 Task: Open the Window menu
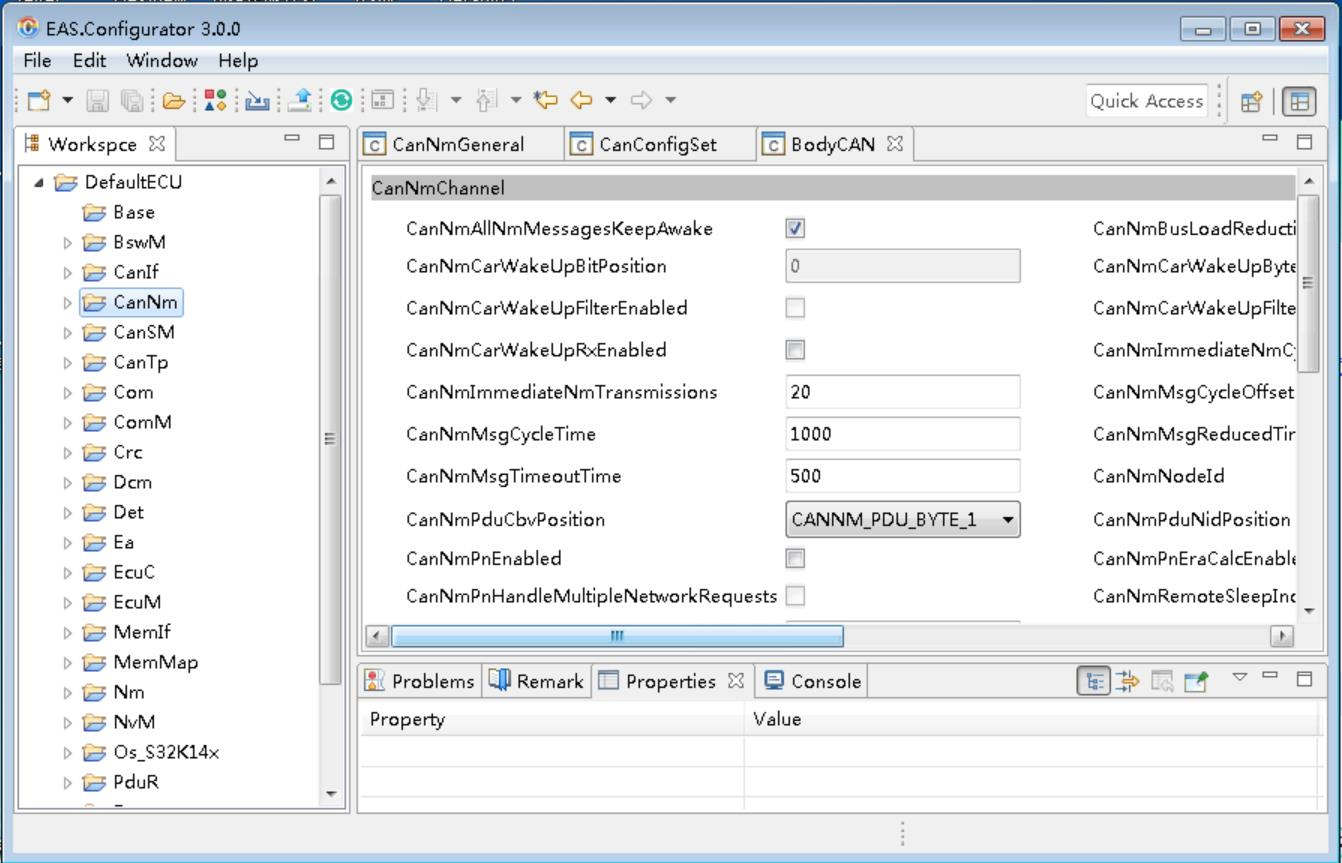(x=163, y=61)
